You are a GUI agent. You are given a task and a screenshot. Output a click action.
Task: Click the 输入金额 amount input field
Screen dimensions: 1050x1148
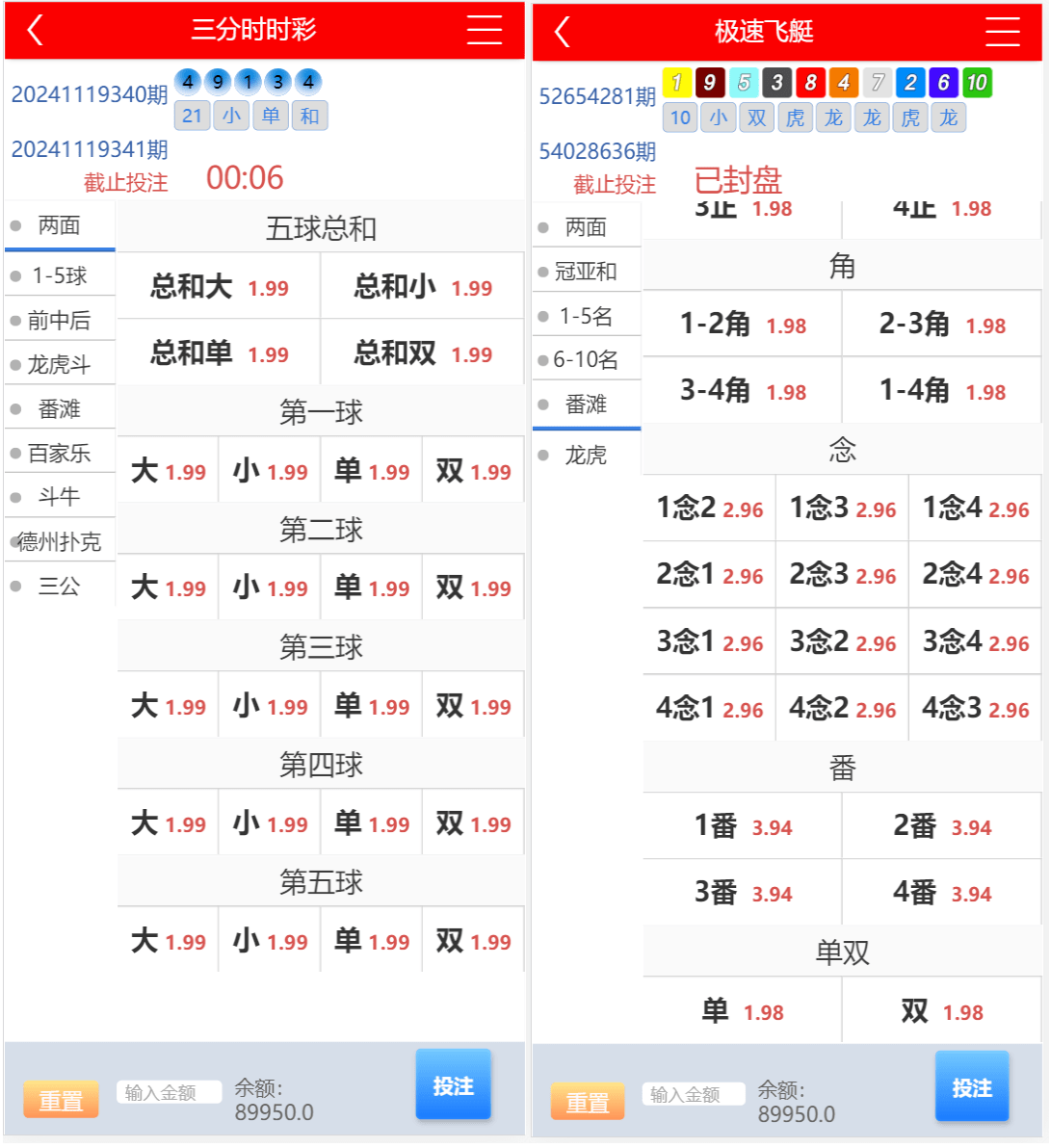169,1093
